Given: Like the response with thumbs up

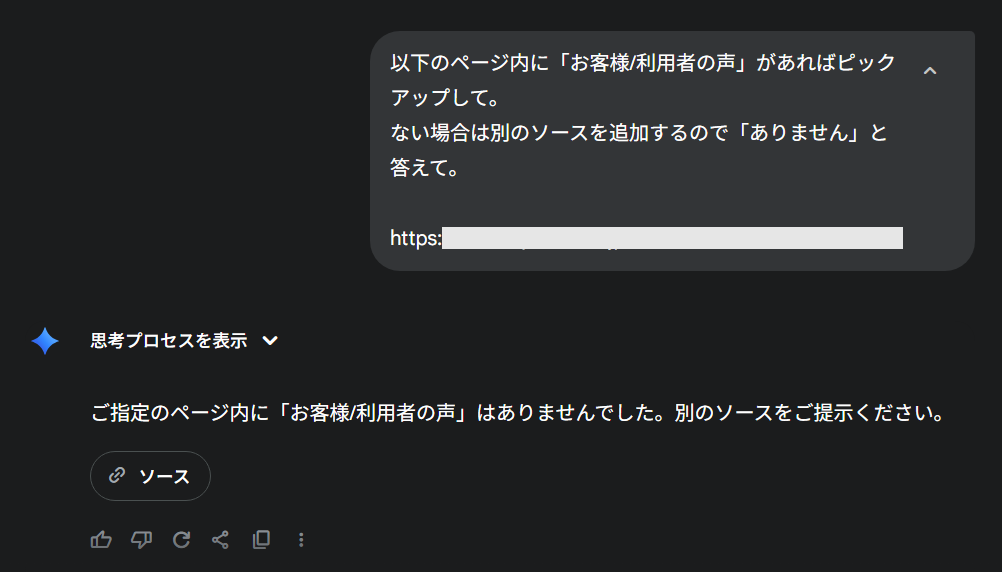Looking at the screenshot, I should point(101,540).
